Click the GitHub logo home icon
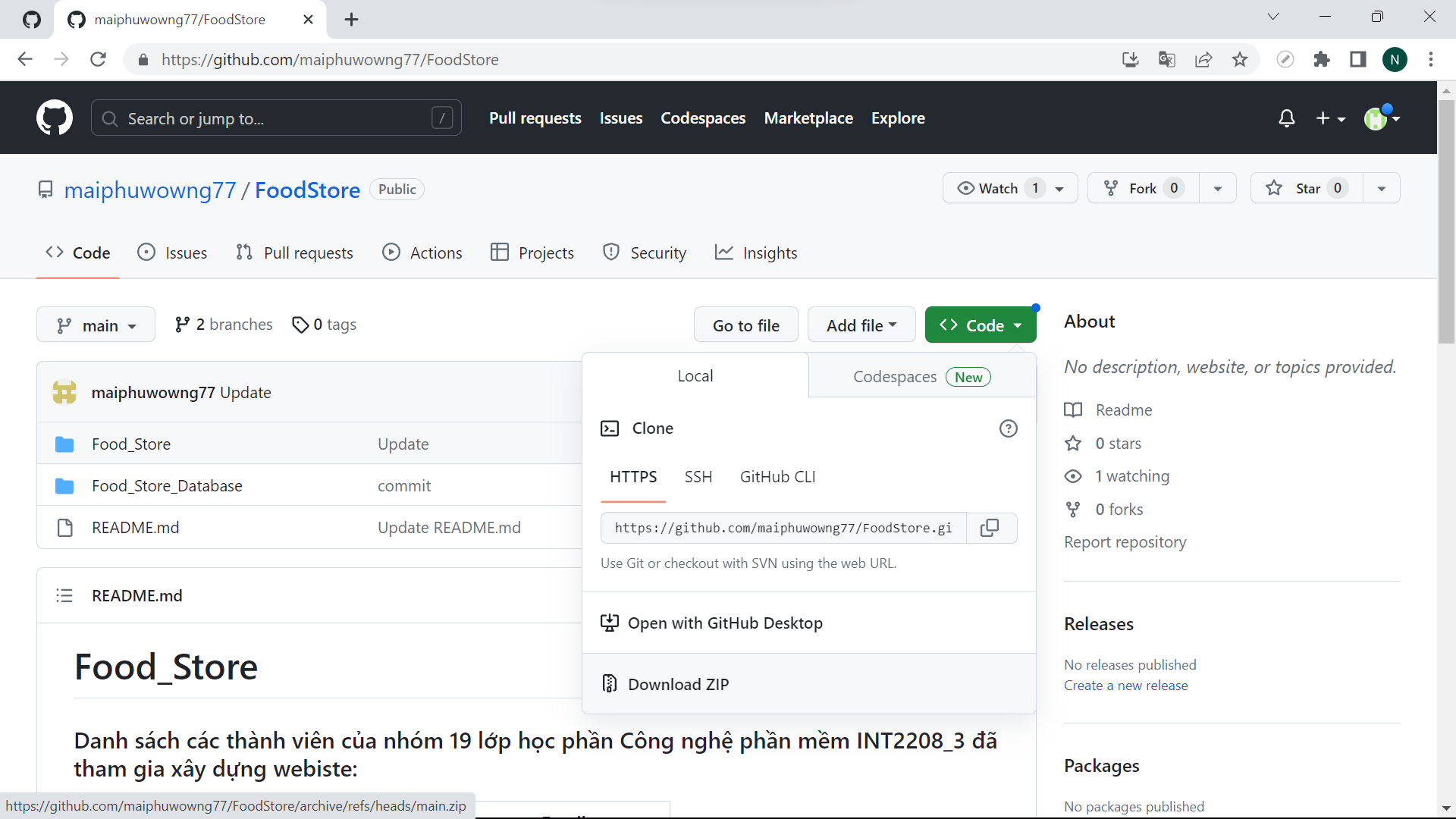 click(x=55, y=118)
